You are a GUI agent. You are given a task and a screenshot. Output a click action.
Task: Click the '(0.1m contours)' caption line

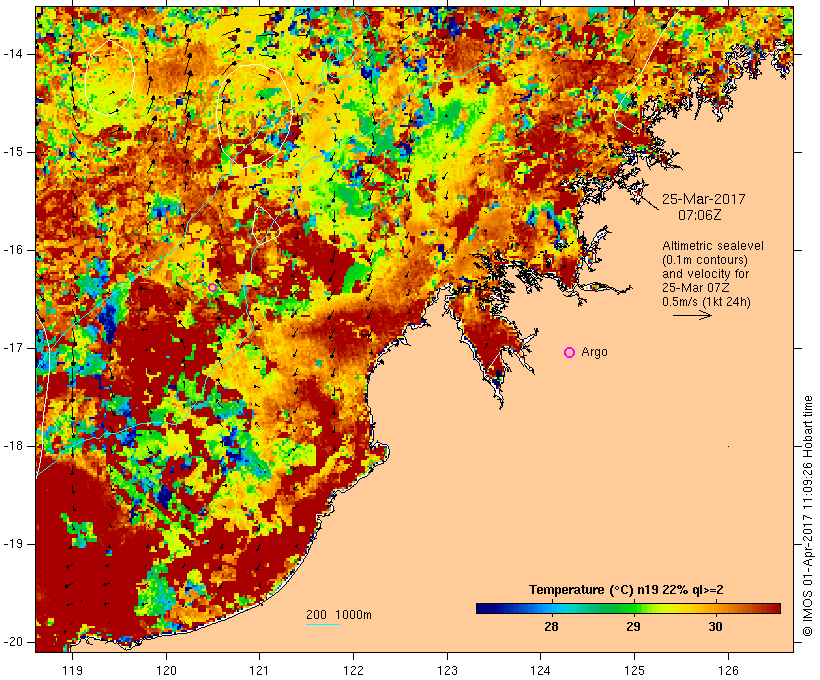tap(705, 260)
